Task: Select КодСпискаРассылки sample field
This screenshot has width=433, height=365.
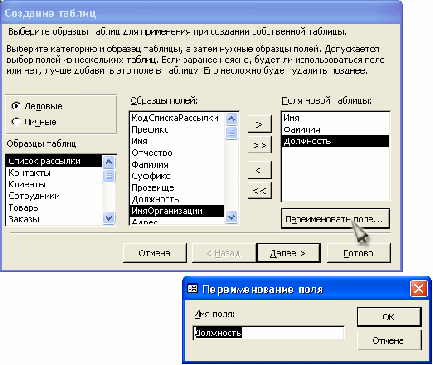Action: (177, 118)
